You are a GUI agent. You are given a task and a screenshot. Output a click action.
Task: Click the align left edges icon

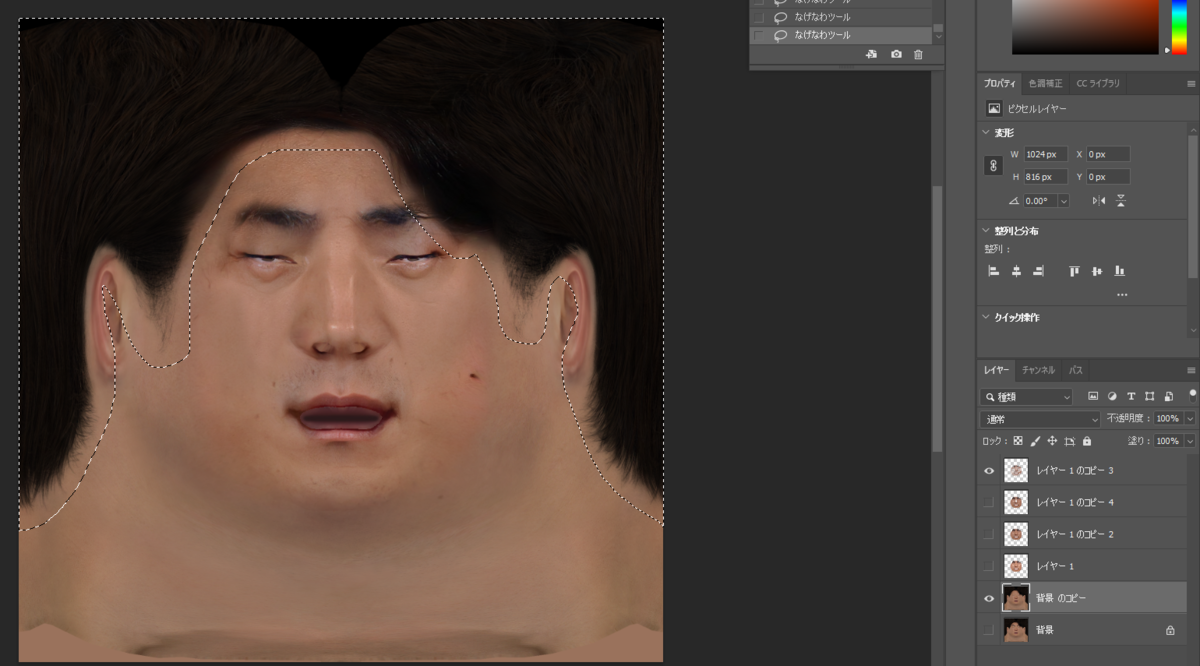[x=994, y=271]
